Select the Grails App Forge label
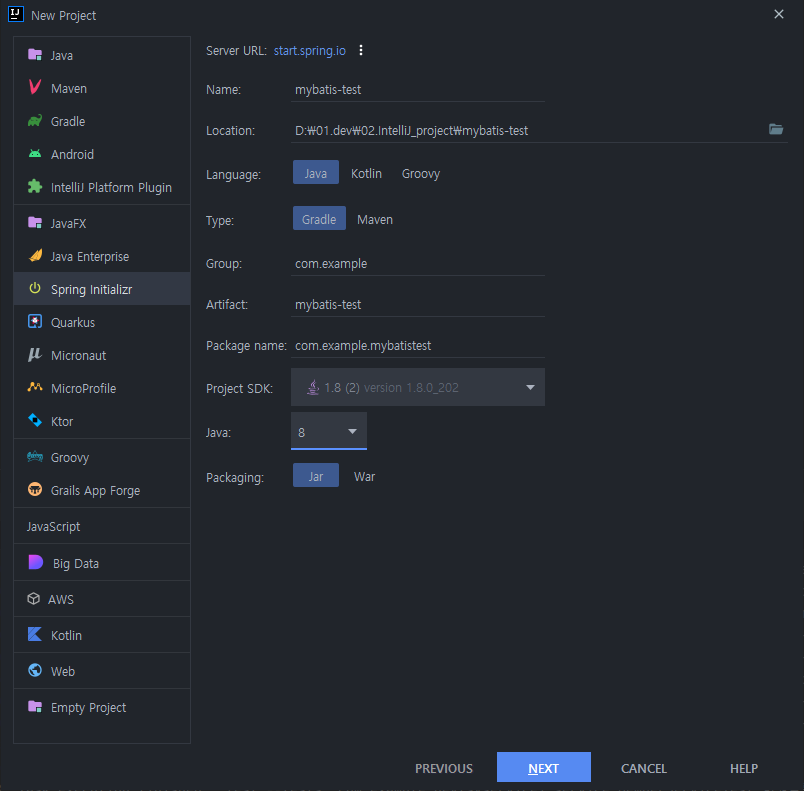 pyautogui.click(x=95, y=491)
